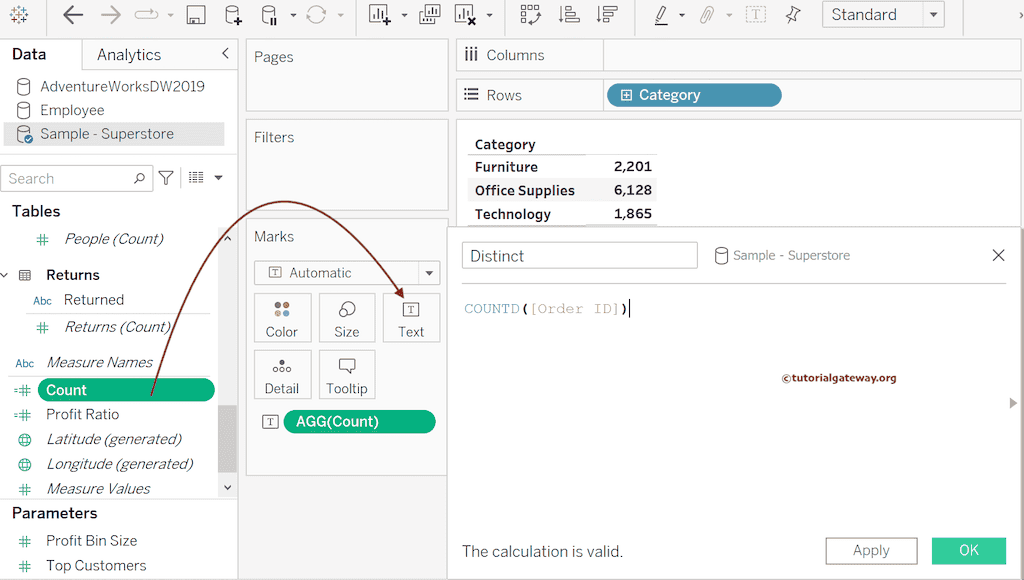Click the Size shelf on the Marks card

point(347,318)
